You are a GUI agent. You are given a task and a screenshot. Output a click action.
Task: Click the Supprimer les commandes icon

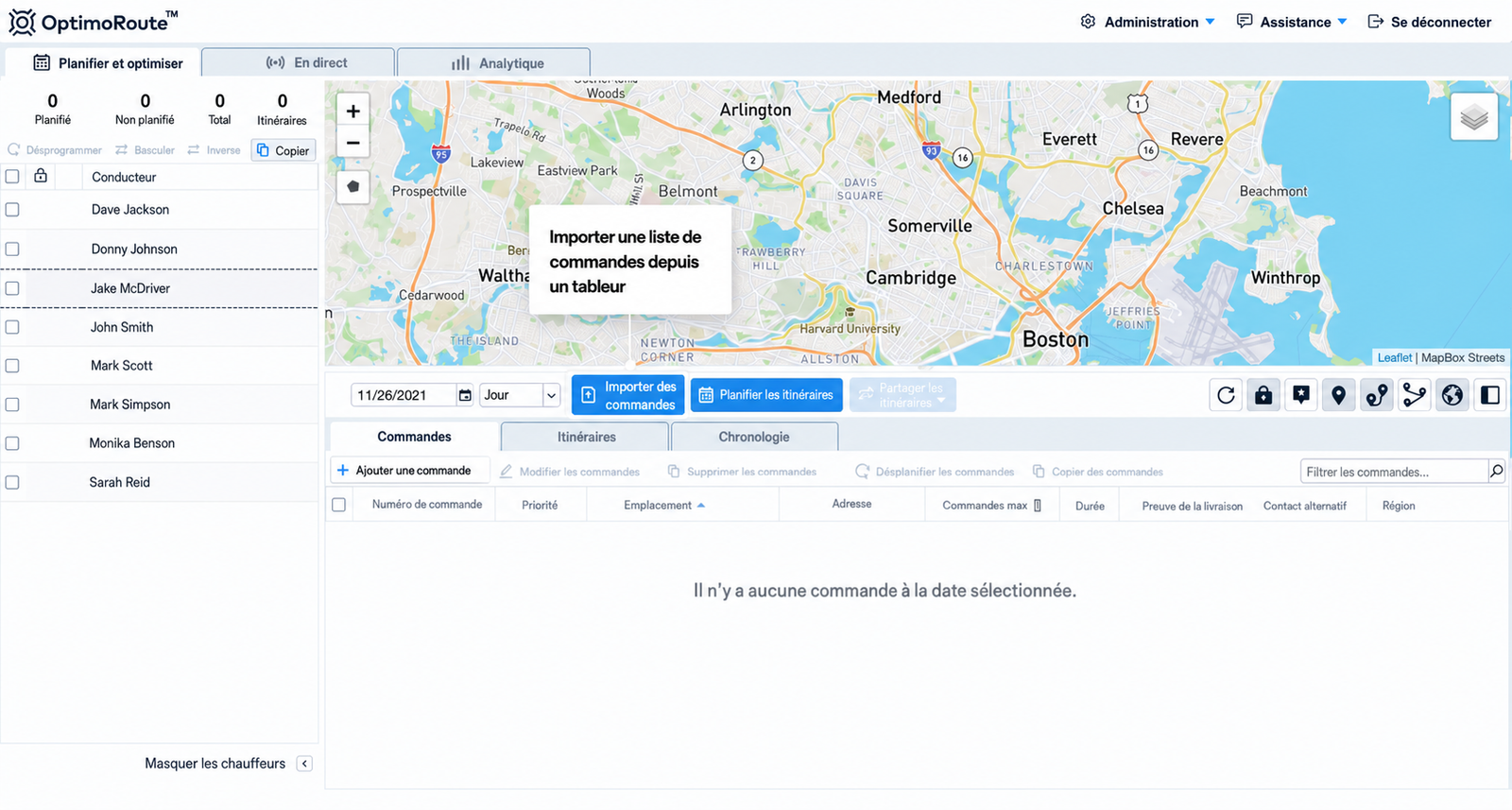[674, 471]
